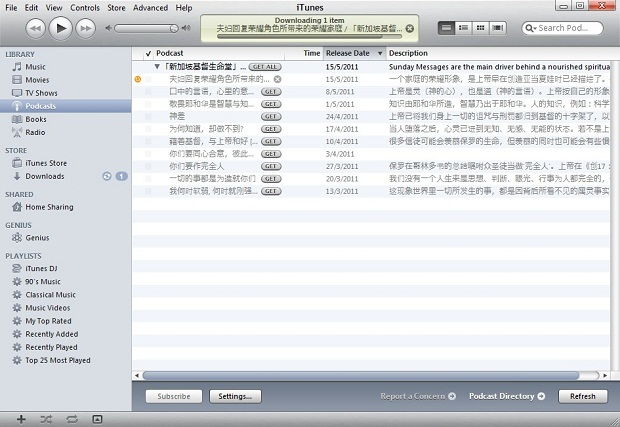Click GET for the 17/4/2011 episode
The image size is (620, 427).
271,129
